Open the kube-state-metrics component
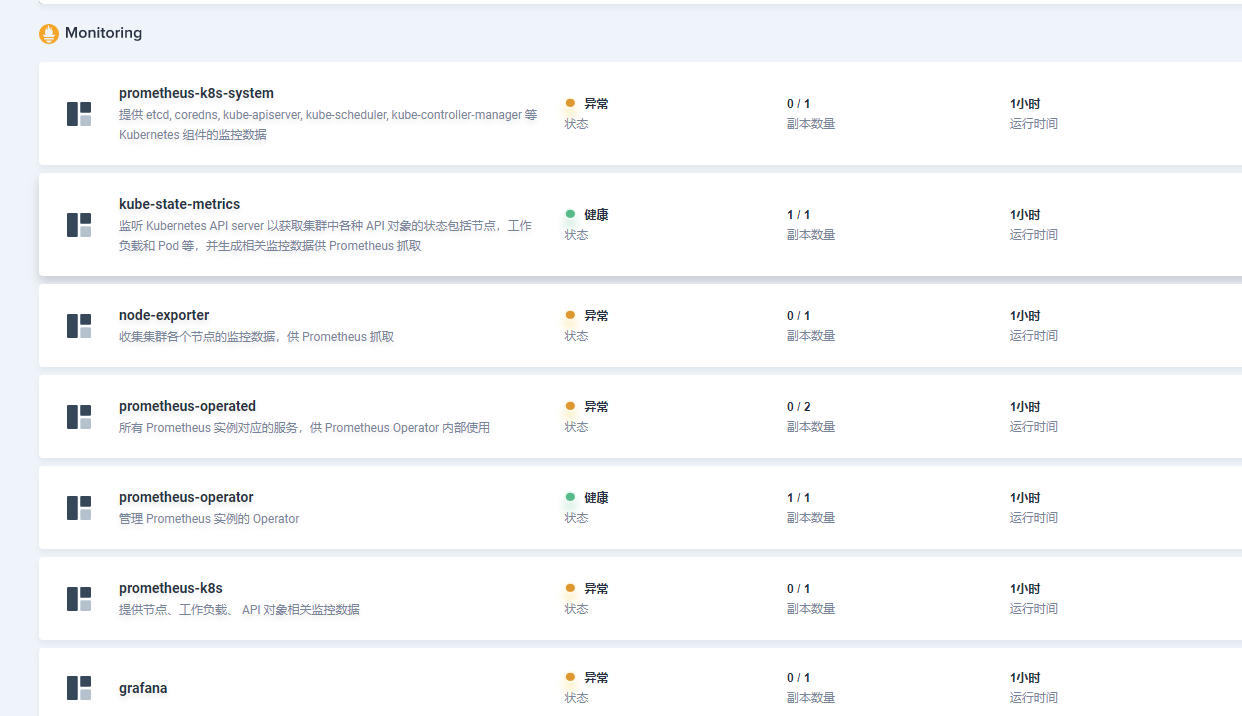The width and height of the screenshot is (1242, 716). [180, 204]
